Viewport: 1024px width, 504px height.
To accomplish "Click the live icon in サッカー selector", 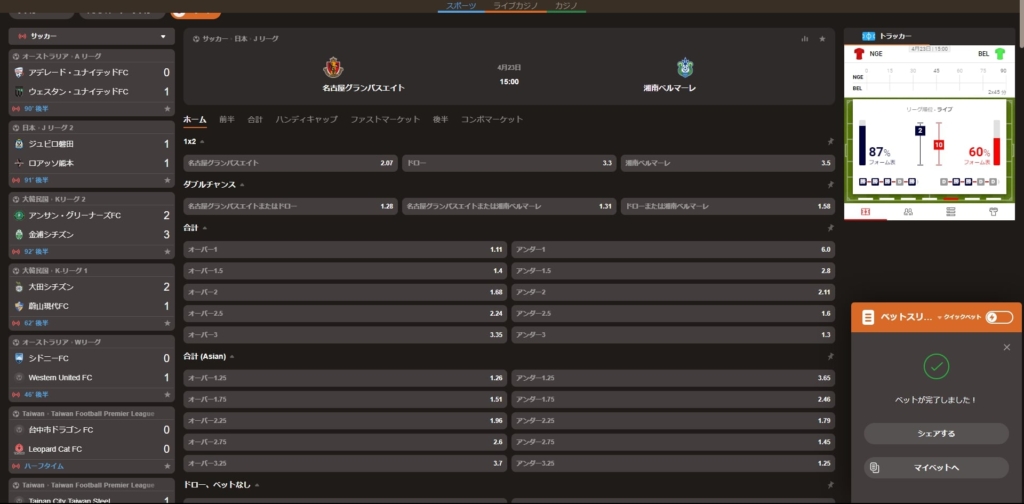I will tap(22, 37).
